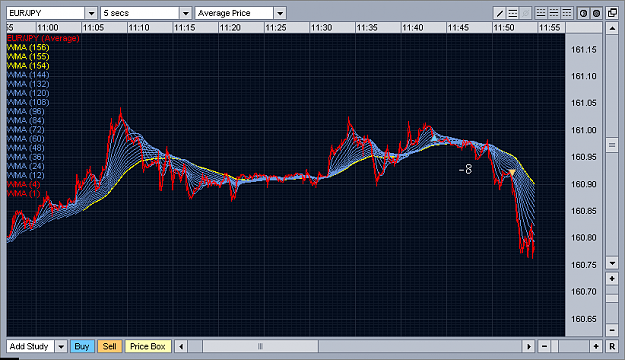Click the 11:30 time axis label
This screenshot has width=625, height=360.
(x=321, y=28)
